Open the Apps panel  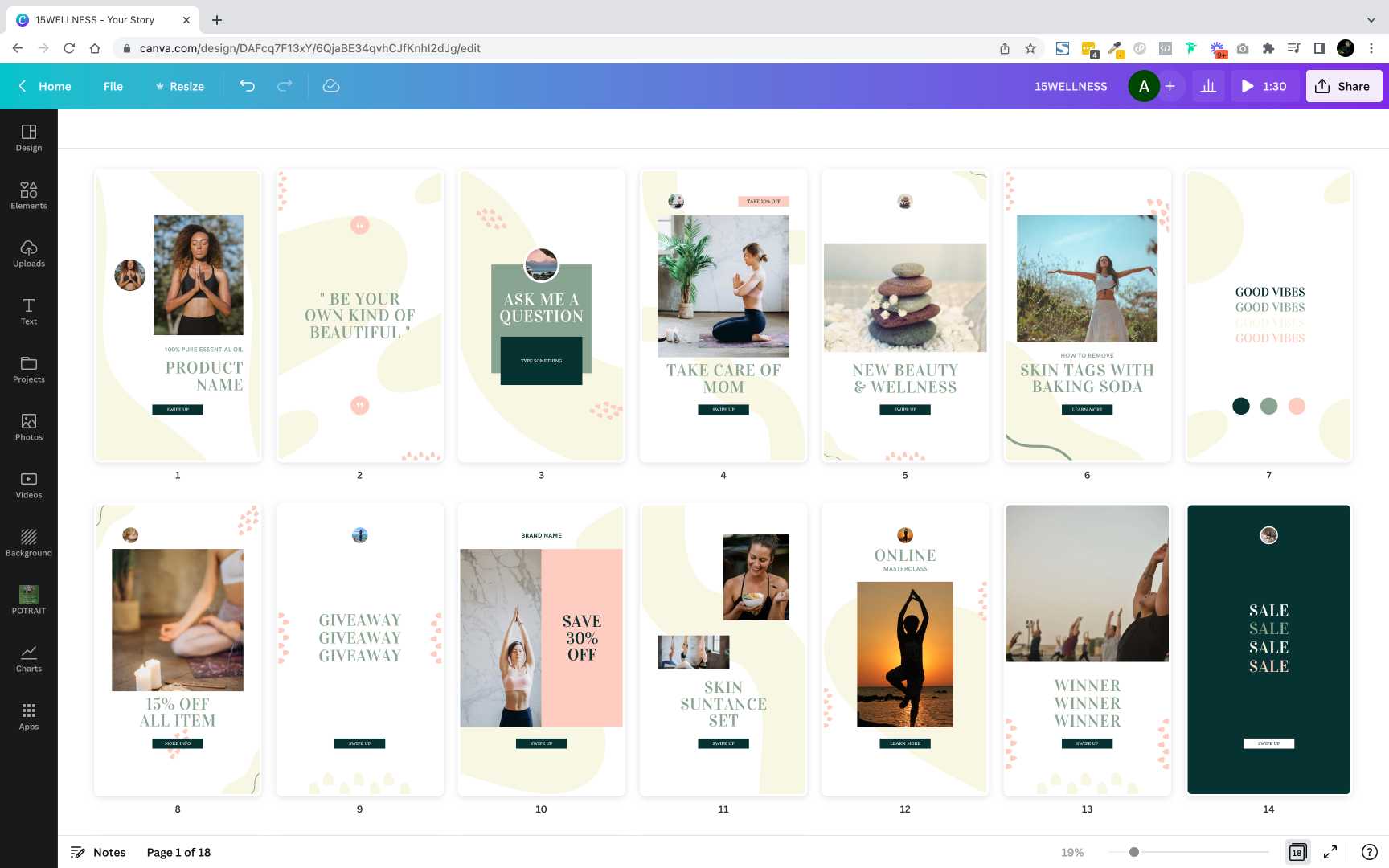(x=29, y=716)
